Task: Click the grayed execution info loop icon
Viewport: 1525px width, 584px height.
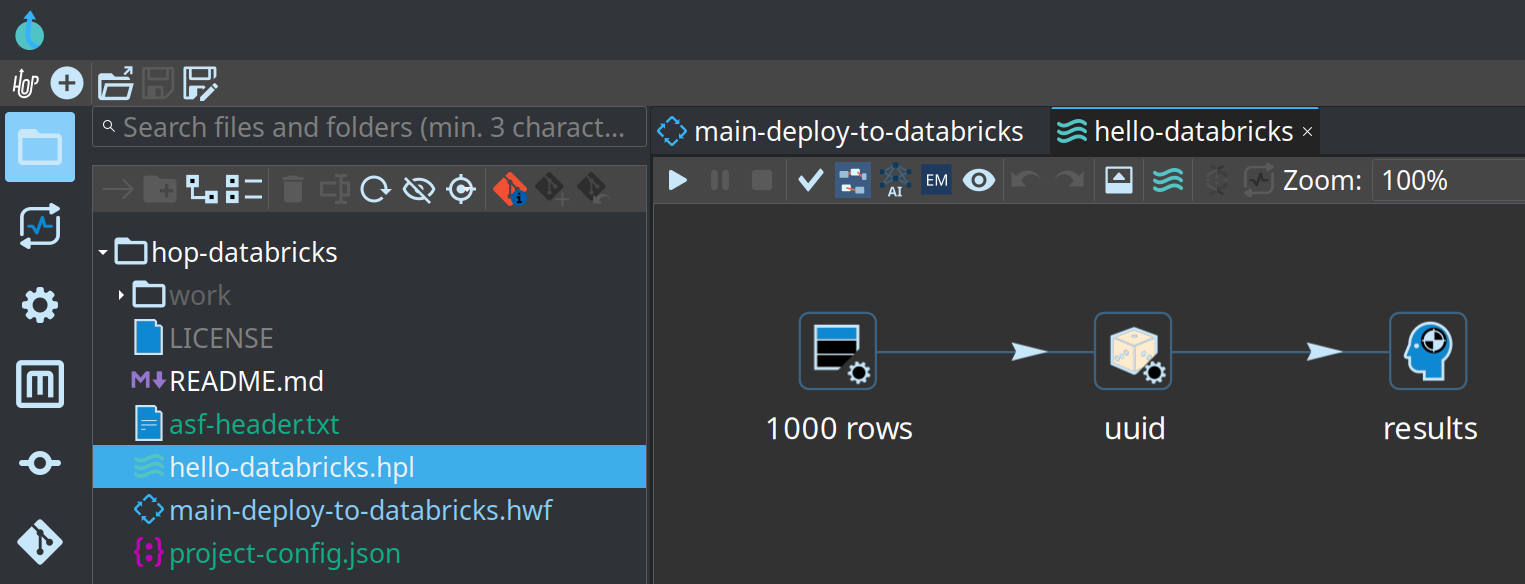Action: (1258, 180)
